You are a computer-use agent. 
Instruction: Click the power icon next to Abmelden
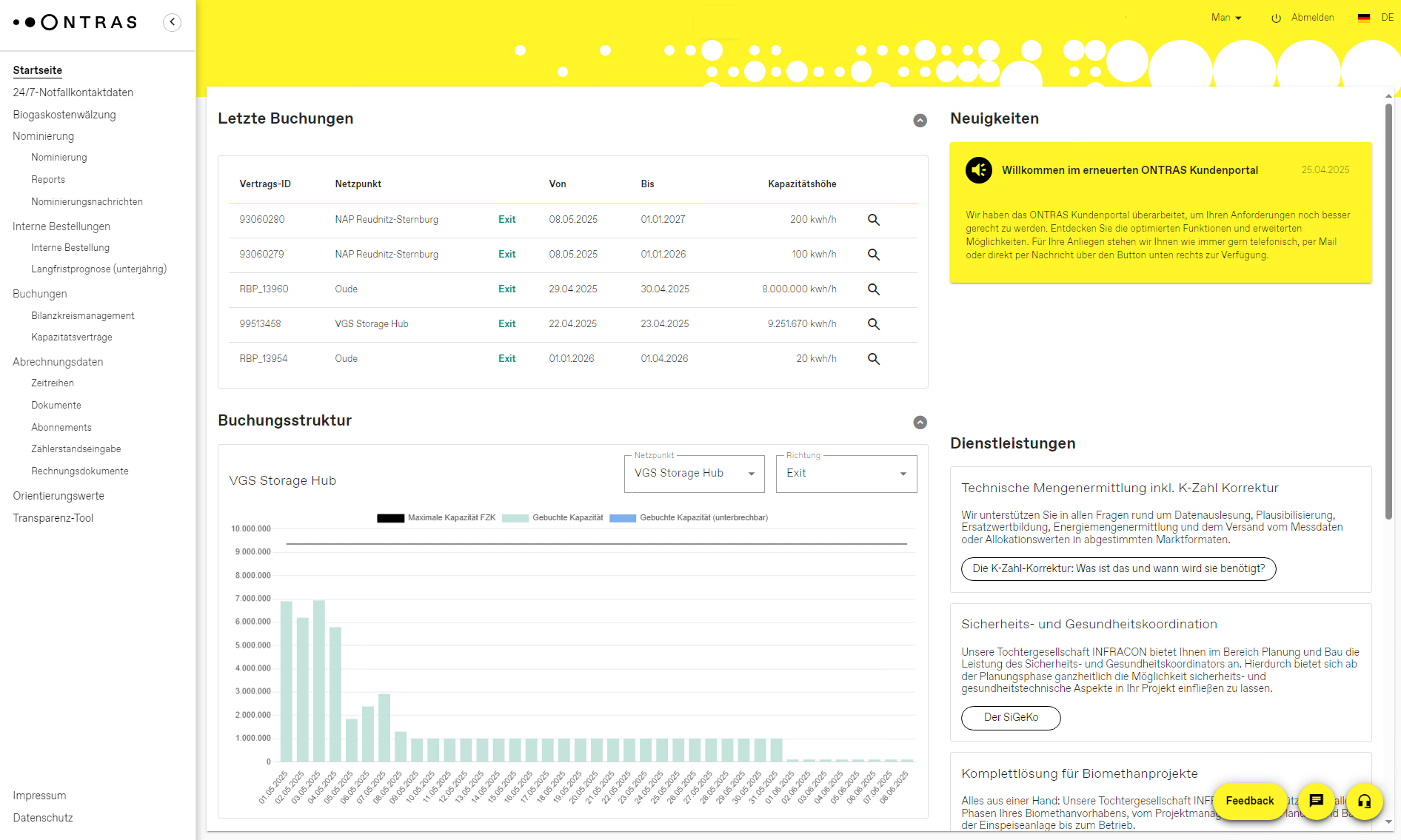(x=1276, y=18)
